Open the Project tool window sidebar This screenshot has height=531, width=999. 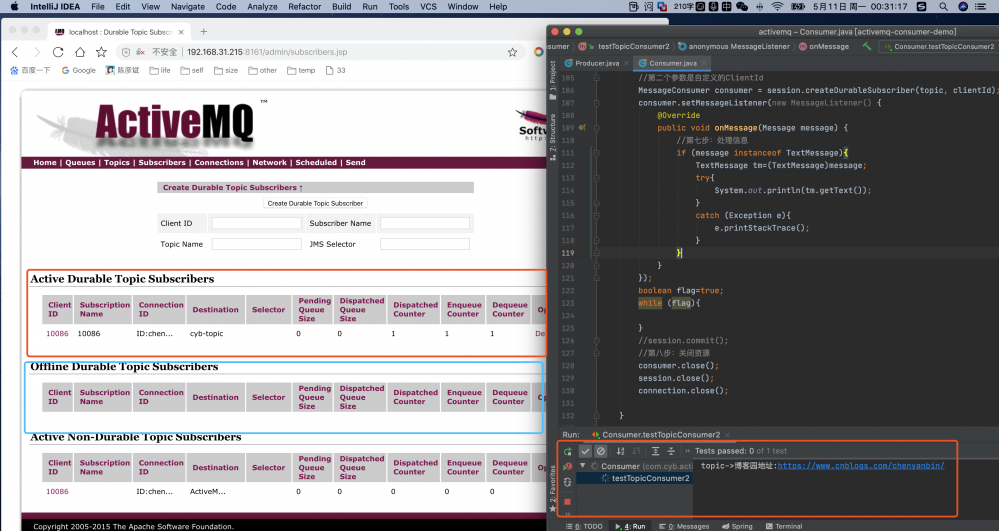click(552, 80)
